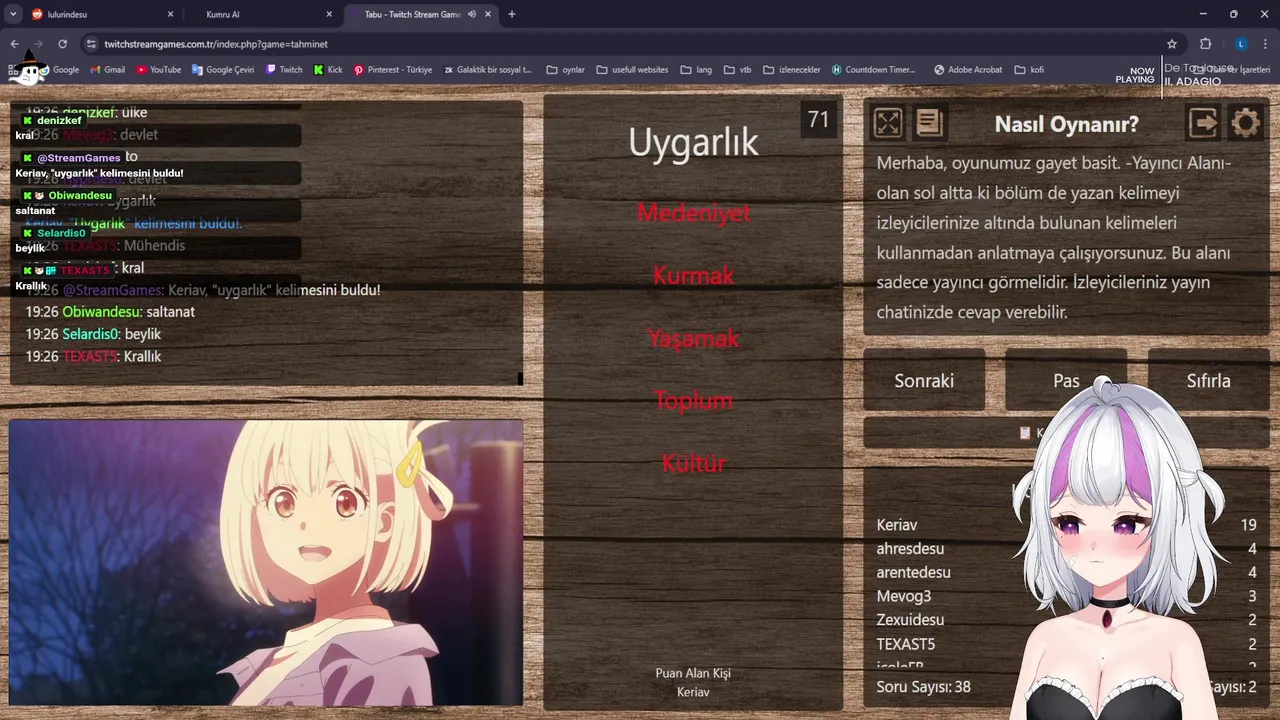Reload the current page
1280x720 pixels.
click(x=62, y=44)
